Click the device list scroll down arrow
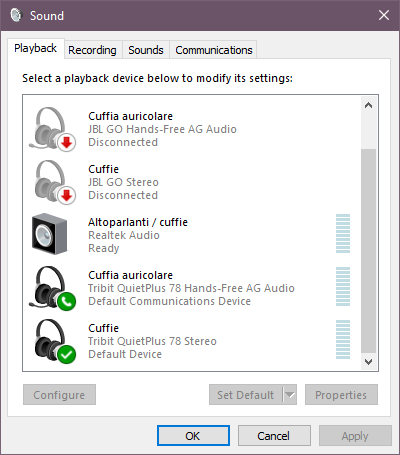The image size is (400, 455). (368, 361)
